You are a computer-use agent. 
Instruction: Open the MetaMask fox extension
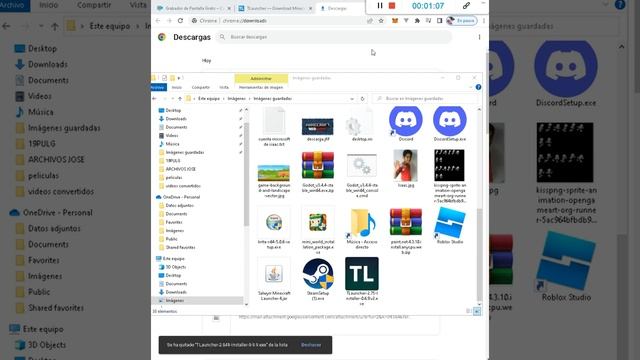click(x=394, y=20)
